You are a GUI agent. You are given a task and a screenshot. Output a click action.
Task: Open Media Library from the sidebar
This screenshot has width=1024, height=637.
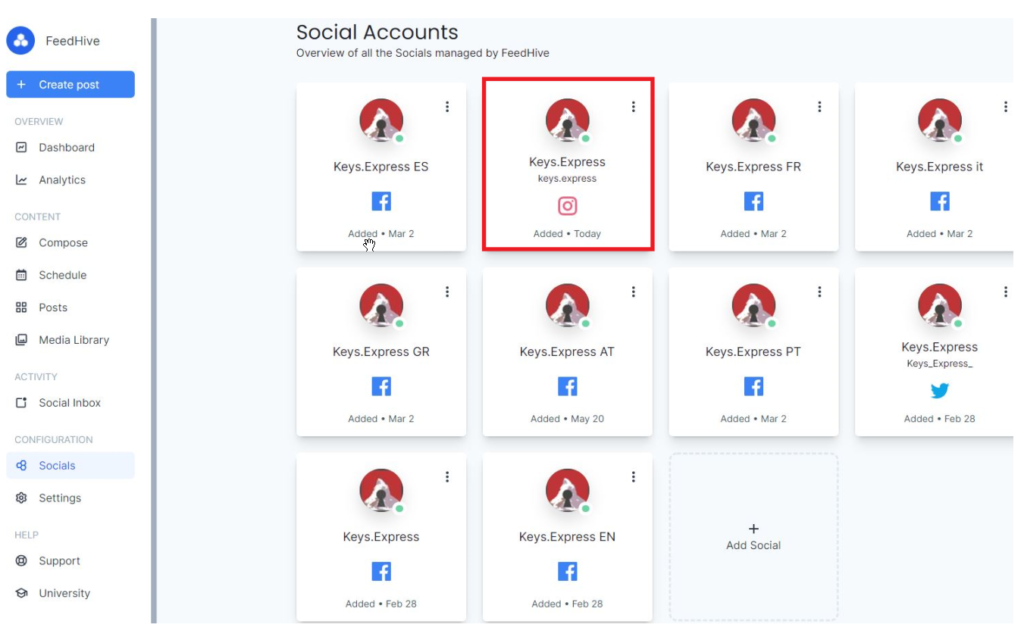[73, 340]
